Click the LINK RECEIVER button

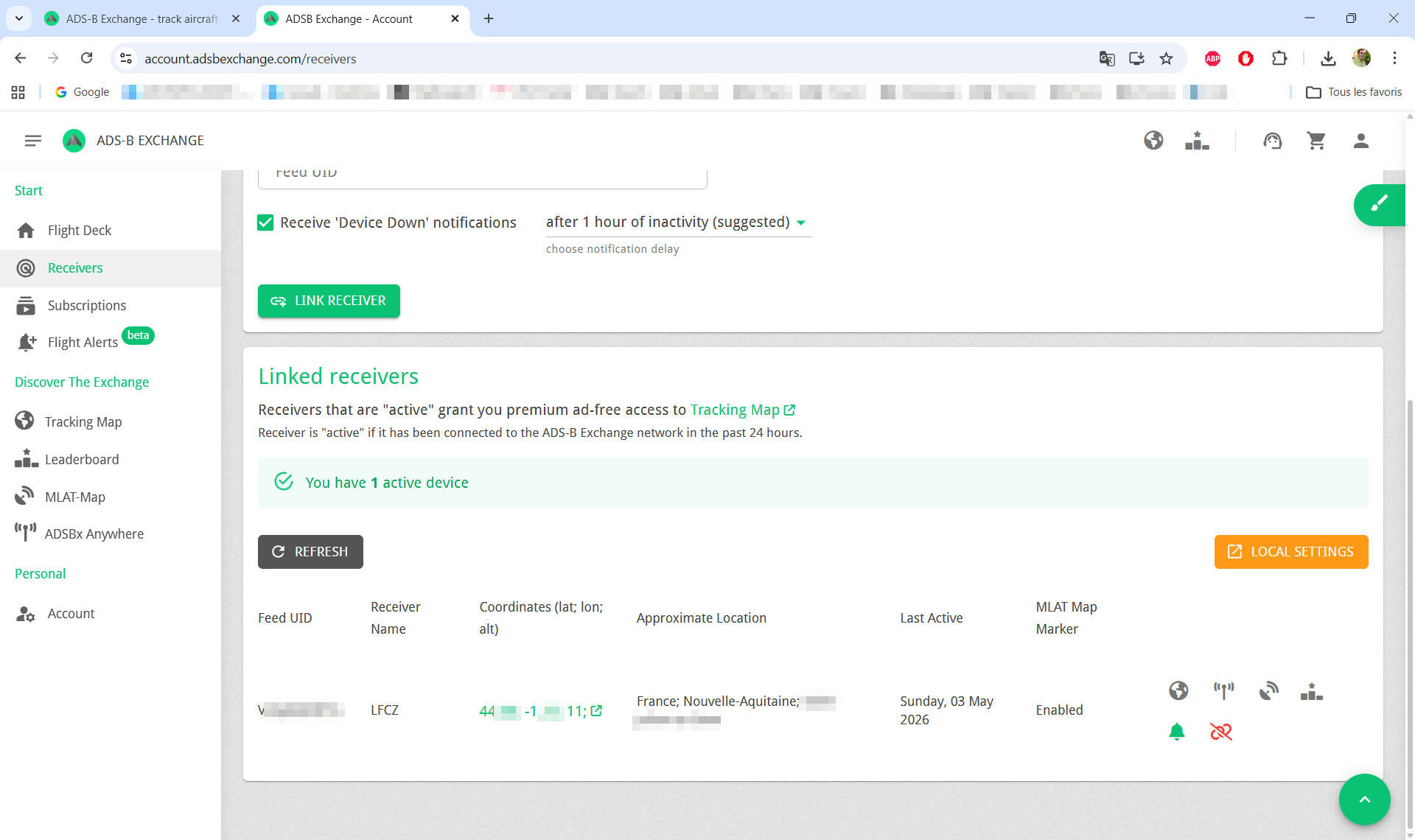[329, 301]
